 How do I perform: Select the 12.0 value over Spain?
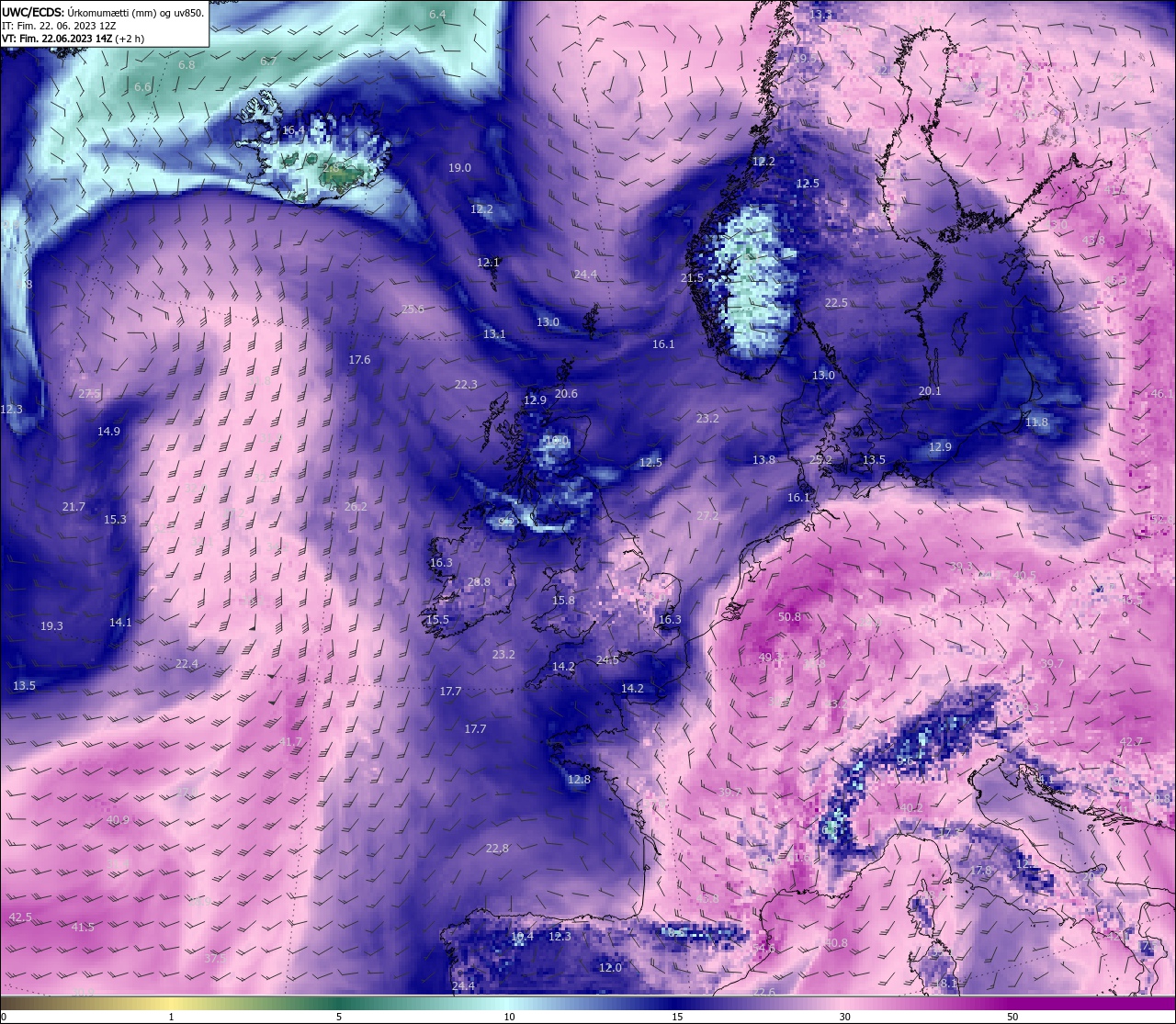click(610, 968)
